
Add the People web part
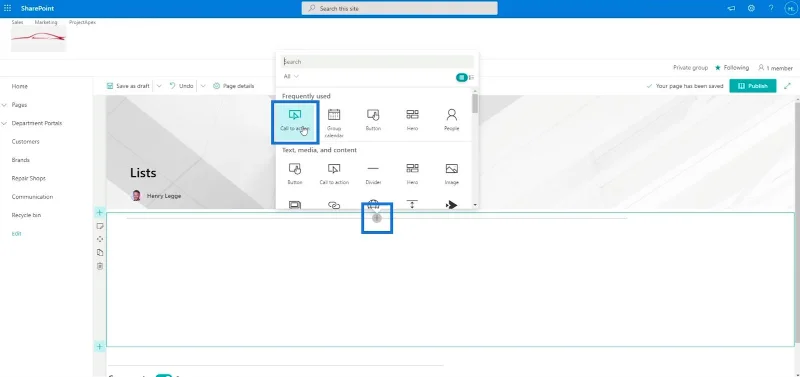452,120
